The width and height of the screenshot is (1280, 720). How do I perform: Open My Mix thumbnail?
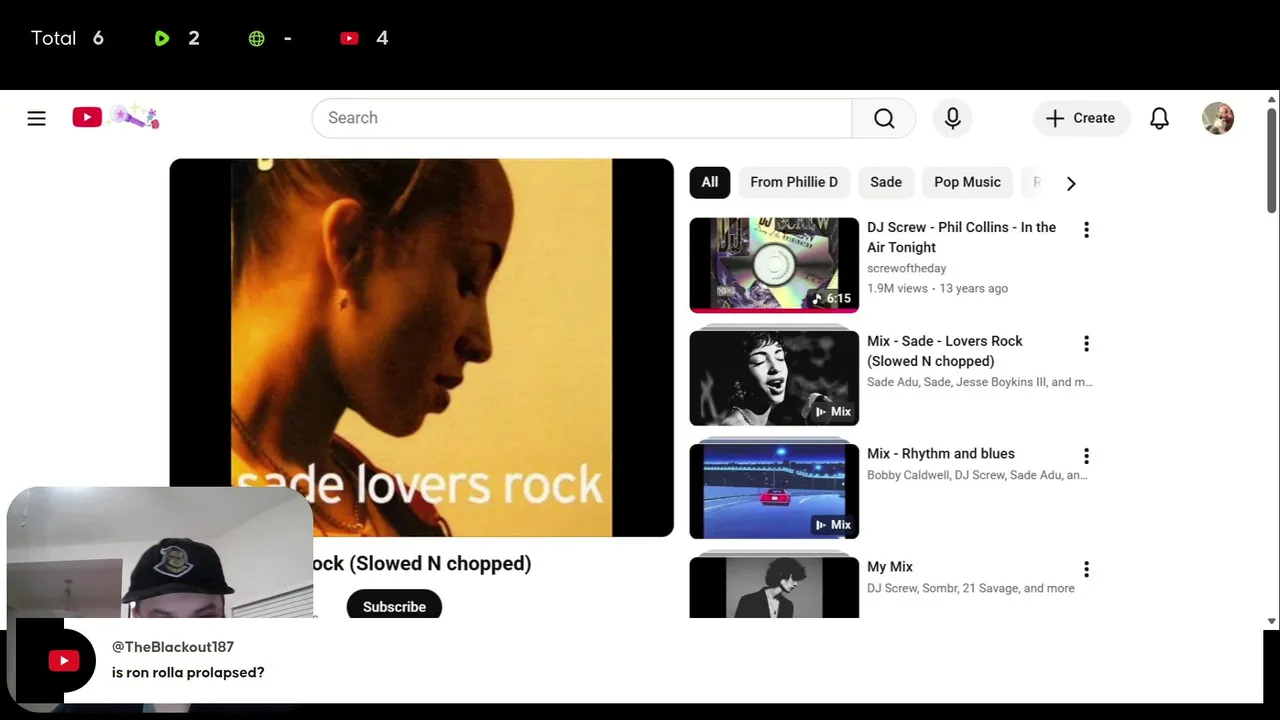click(774, 588)
